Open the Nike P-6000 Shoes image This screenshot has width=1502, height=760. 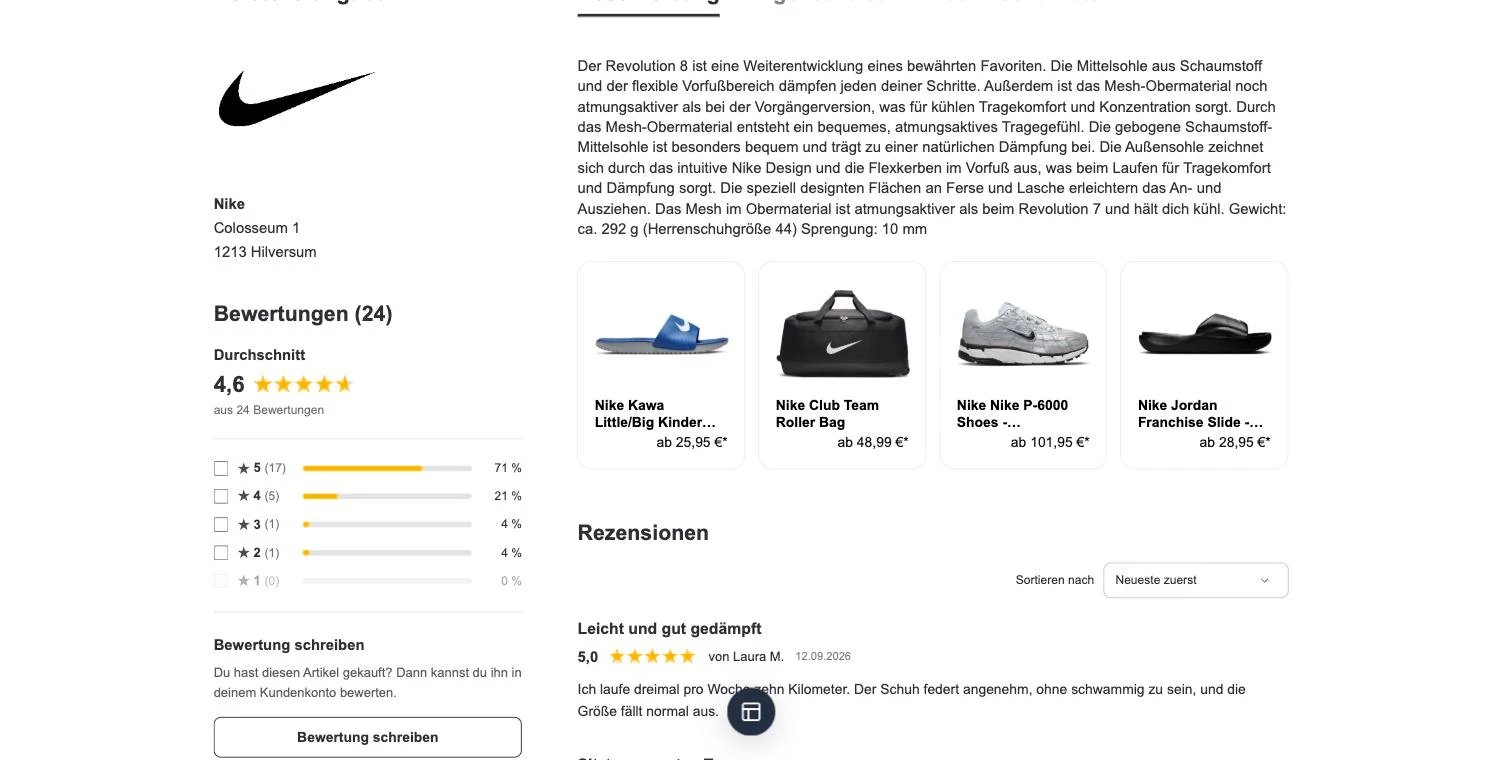pos(1023,333)
